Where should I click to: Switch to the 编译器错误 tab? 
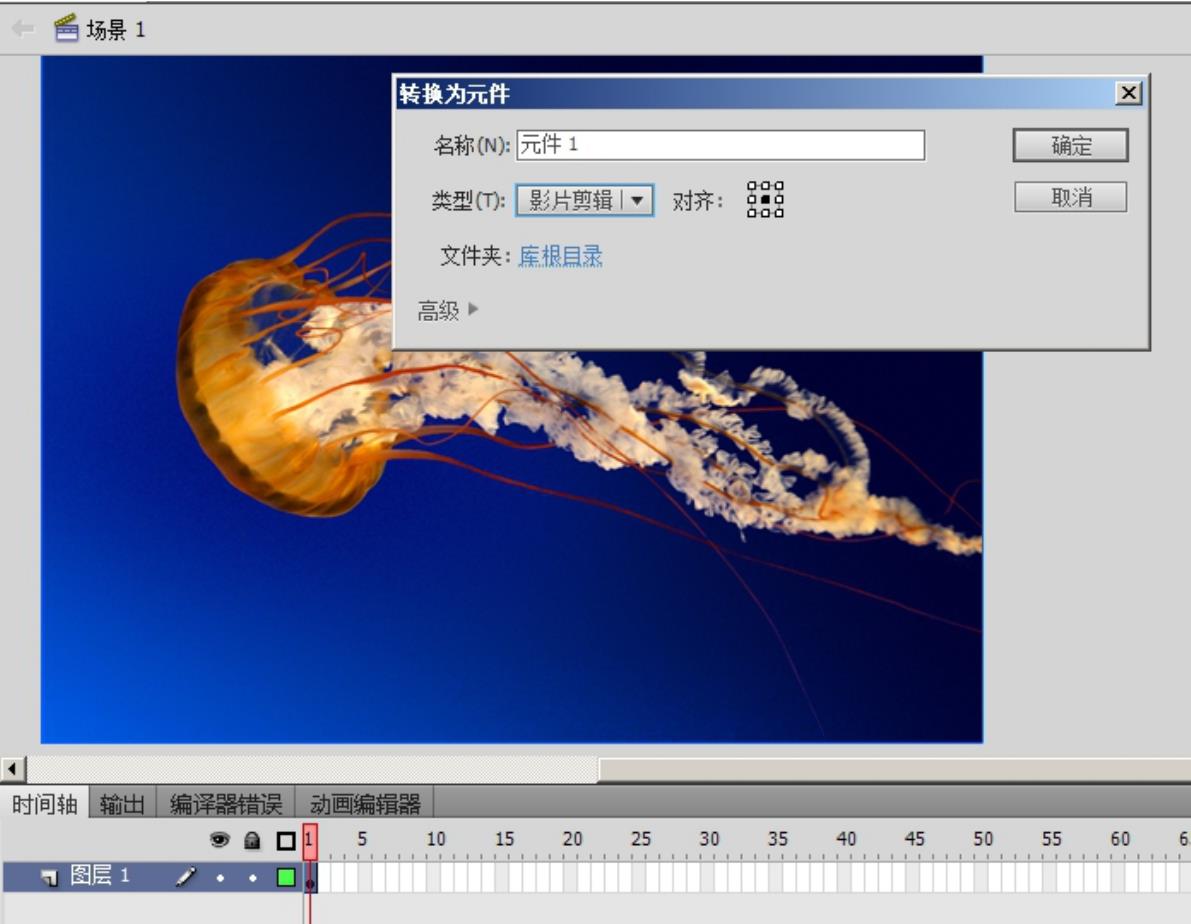coord(225,804)
